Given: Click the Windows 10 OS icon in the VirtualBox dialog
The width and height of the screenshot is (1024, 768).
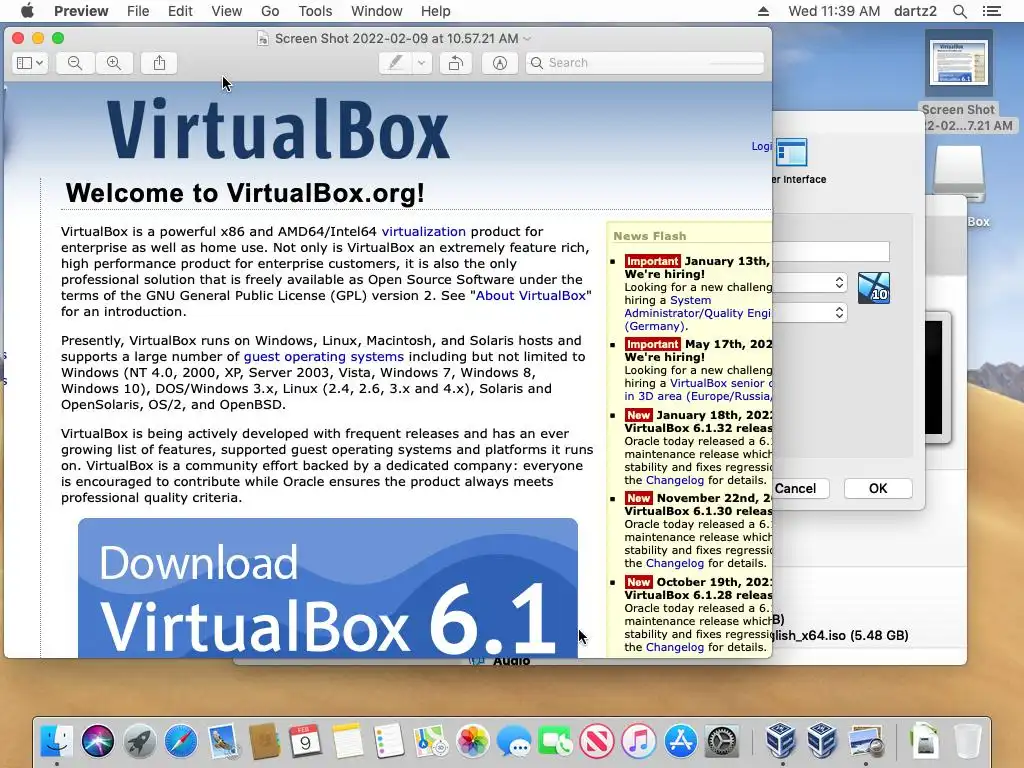Looking at the screenshot, I should (x=874, y=288).
